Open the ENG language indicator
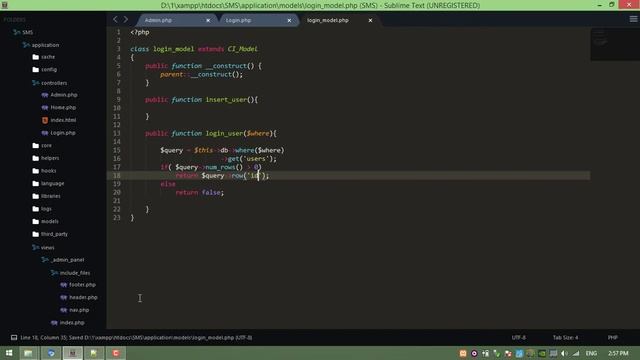This screenshot has height=360, width=640. (x=591, y=353)
